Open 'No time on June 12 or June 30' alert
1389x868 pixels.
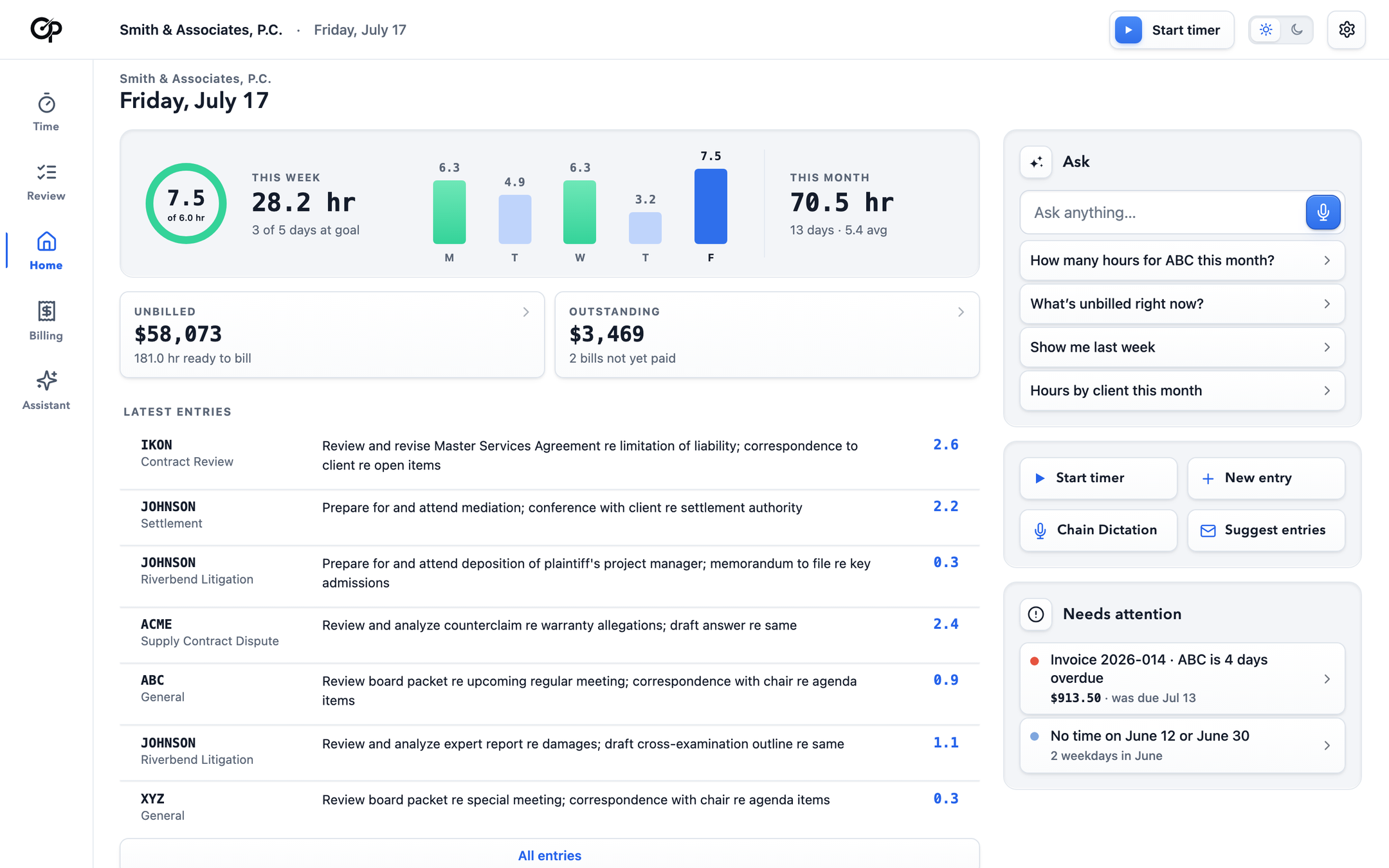click(1182, 745)
